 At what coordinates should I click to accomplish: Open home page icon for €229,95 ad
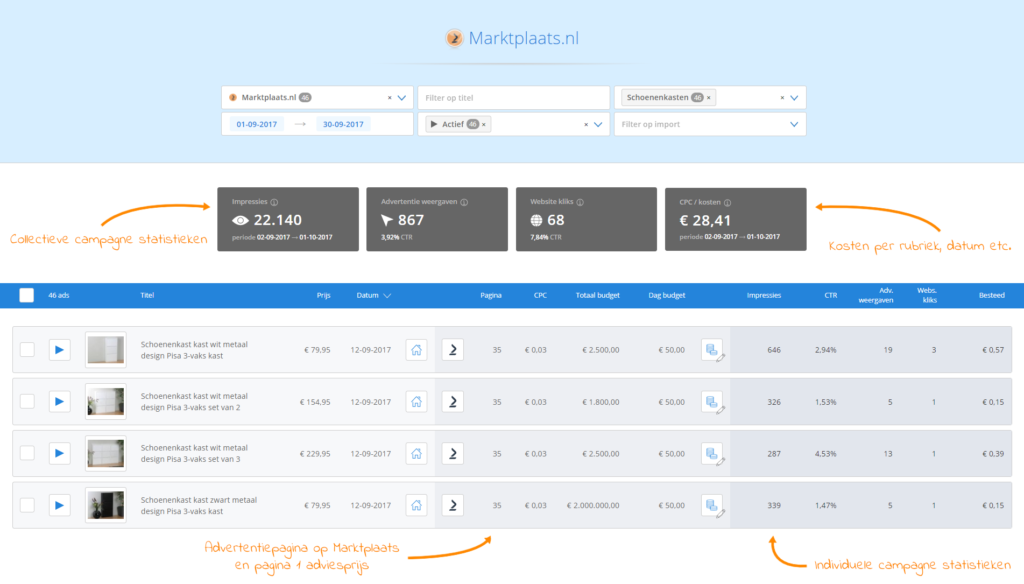(x=416, y=453)
